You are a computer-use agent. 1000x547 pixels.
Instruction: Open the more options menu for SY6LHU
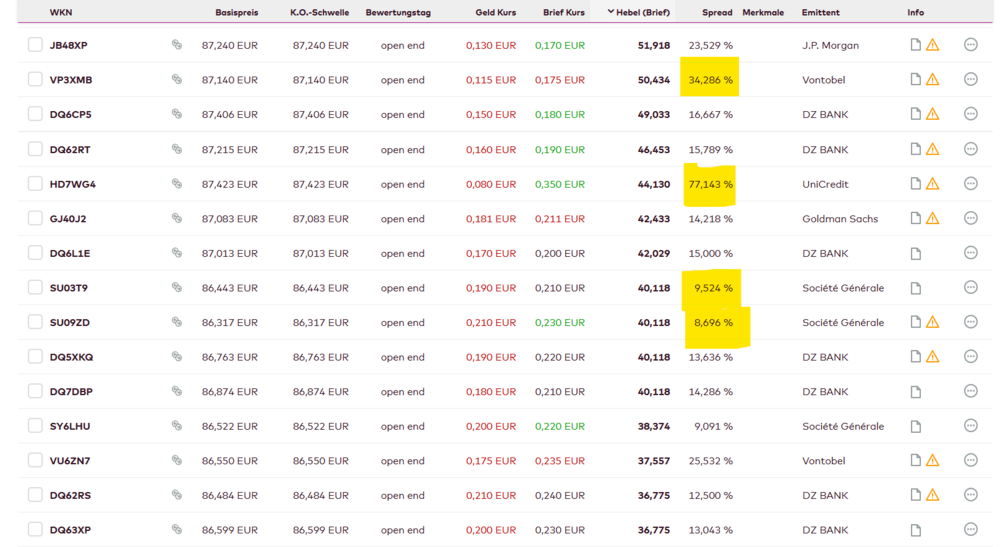point(970,426)
